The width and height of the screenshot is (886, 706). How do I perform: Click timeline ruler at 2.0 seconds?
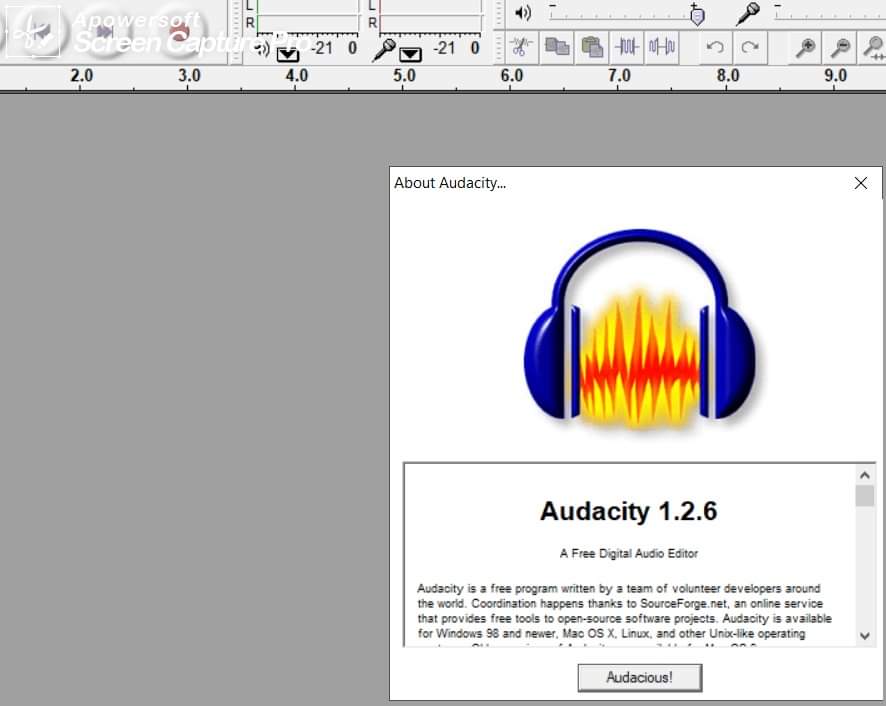[81, 76]
